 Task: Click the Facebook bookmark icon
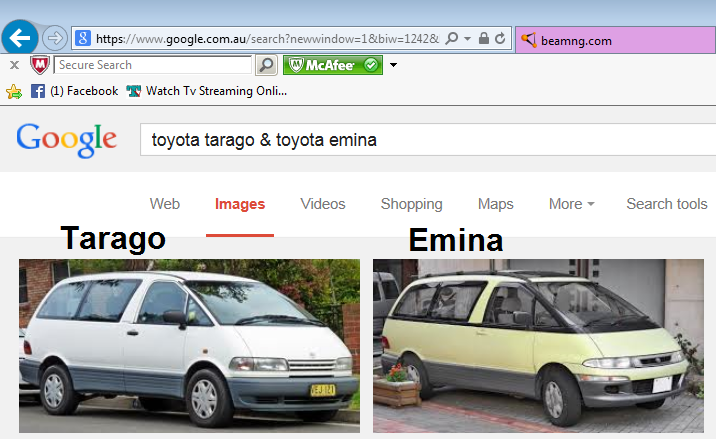coord(38,91)
